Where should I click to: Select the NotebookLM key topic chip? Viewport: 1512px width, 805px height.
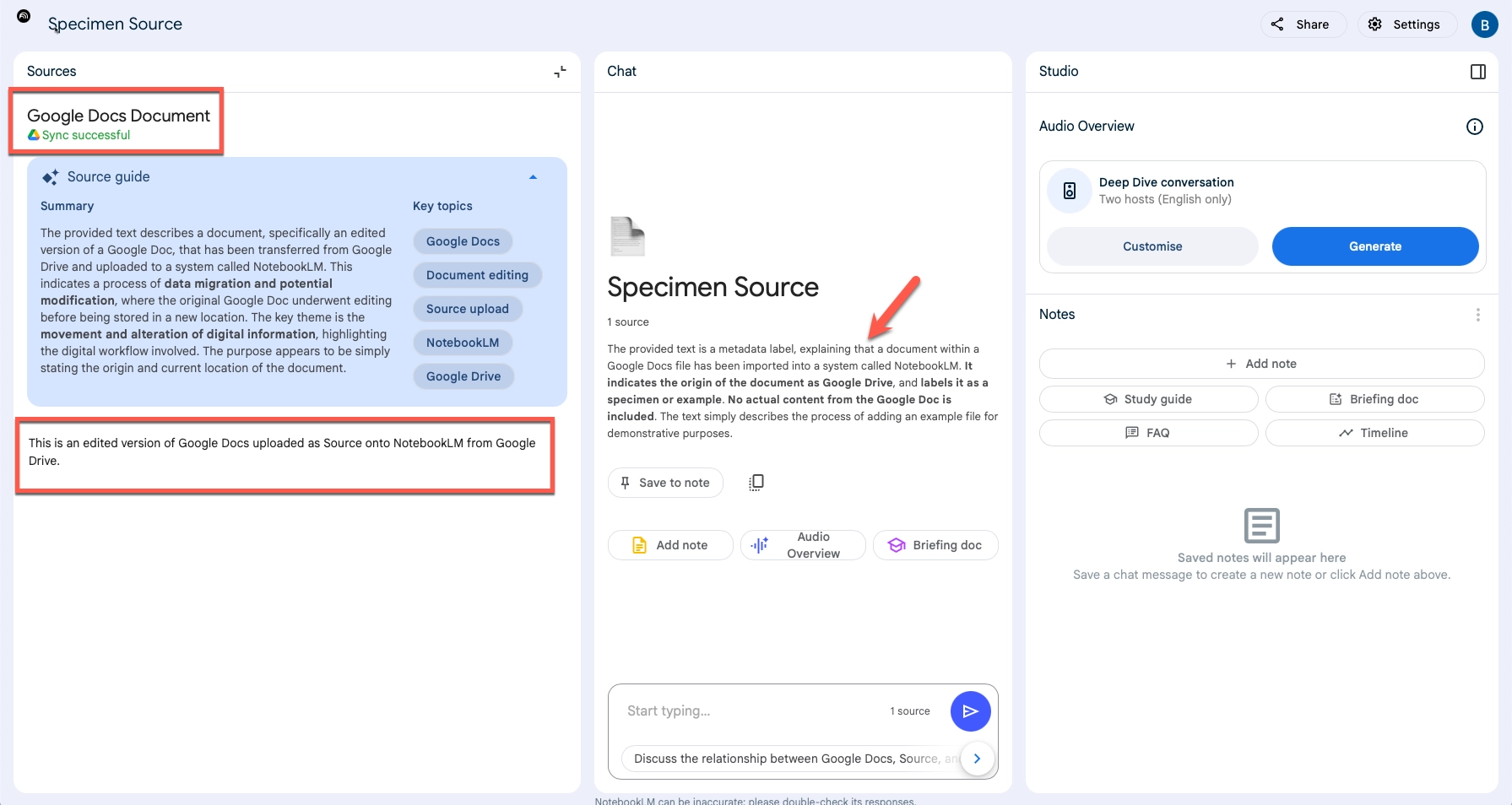click(x=463, y=343)
